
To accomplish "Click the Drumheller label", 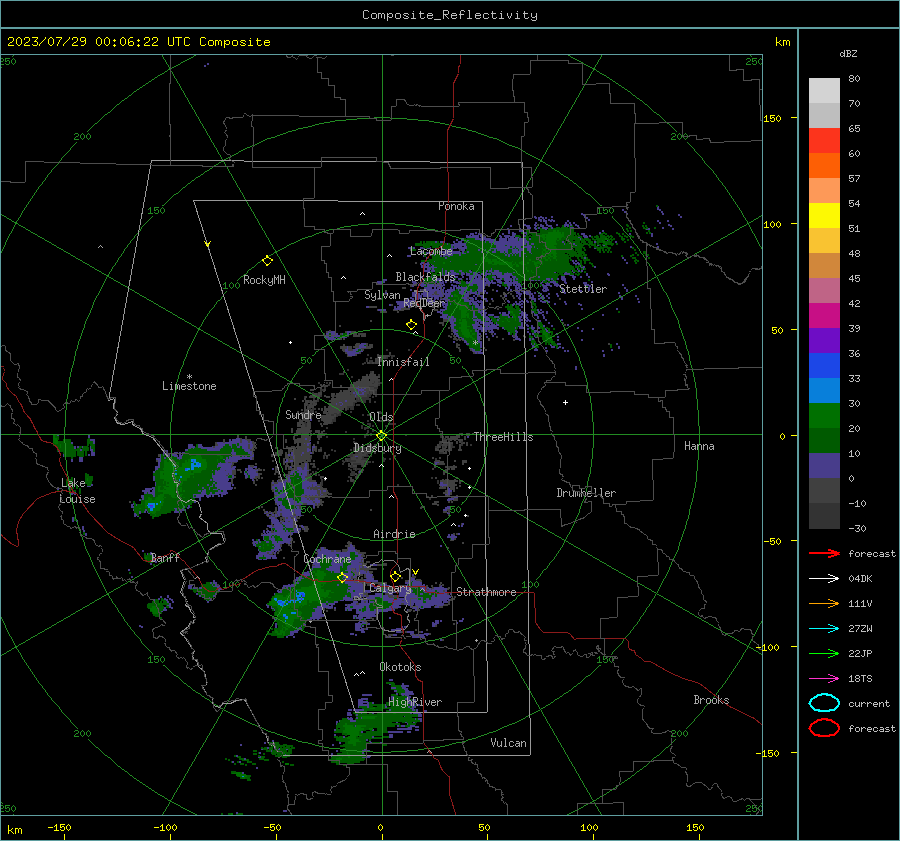I will click(x=586, y=493).
